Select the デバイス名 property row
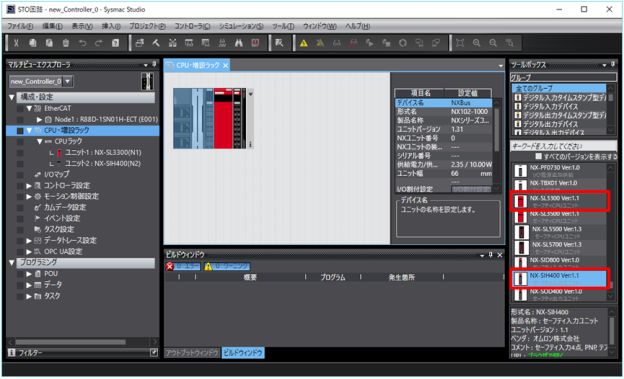Image resolution: width=624 pixels, height=379 pixels. tap(444, 103)
